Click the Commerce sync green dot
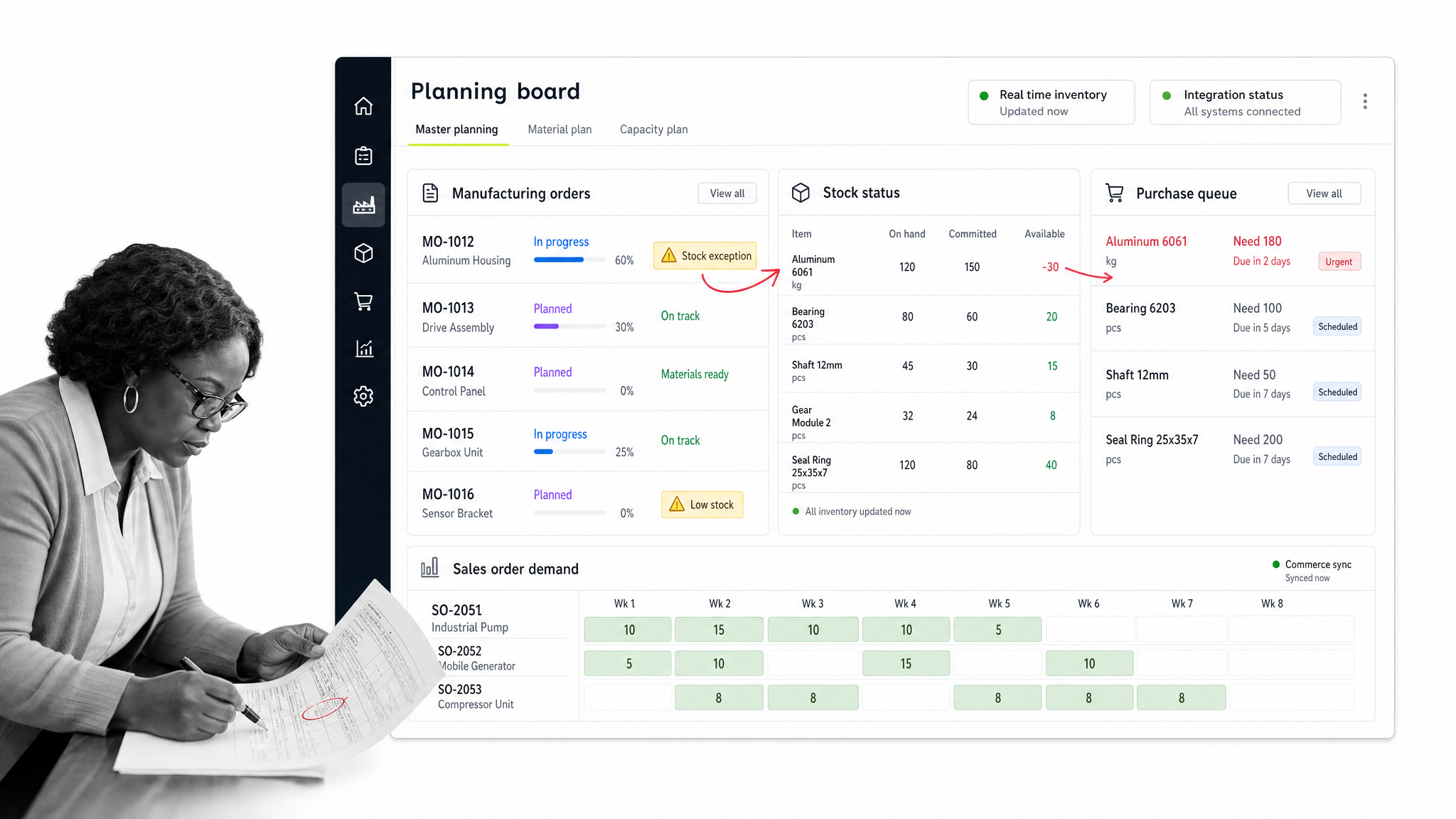This screenshot has width=1456, height=819. (x=1276, y=564)
